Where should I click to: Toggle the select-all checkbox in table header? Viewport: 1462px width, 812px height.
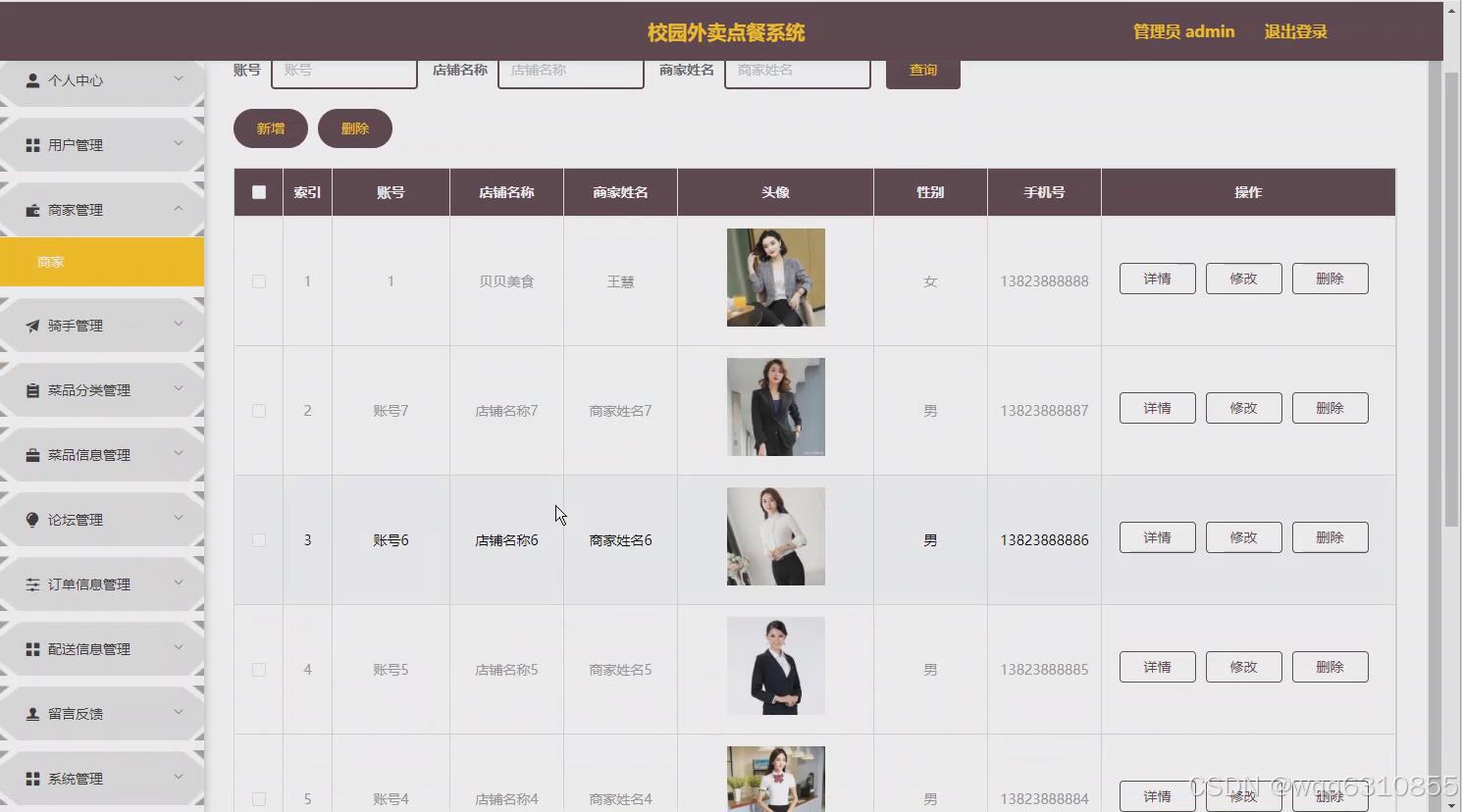coord(259,192)
